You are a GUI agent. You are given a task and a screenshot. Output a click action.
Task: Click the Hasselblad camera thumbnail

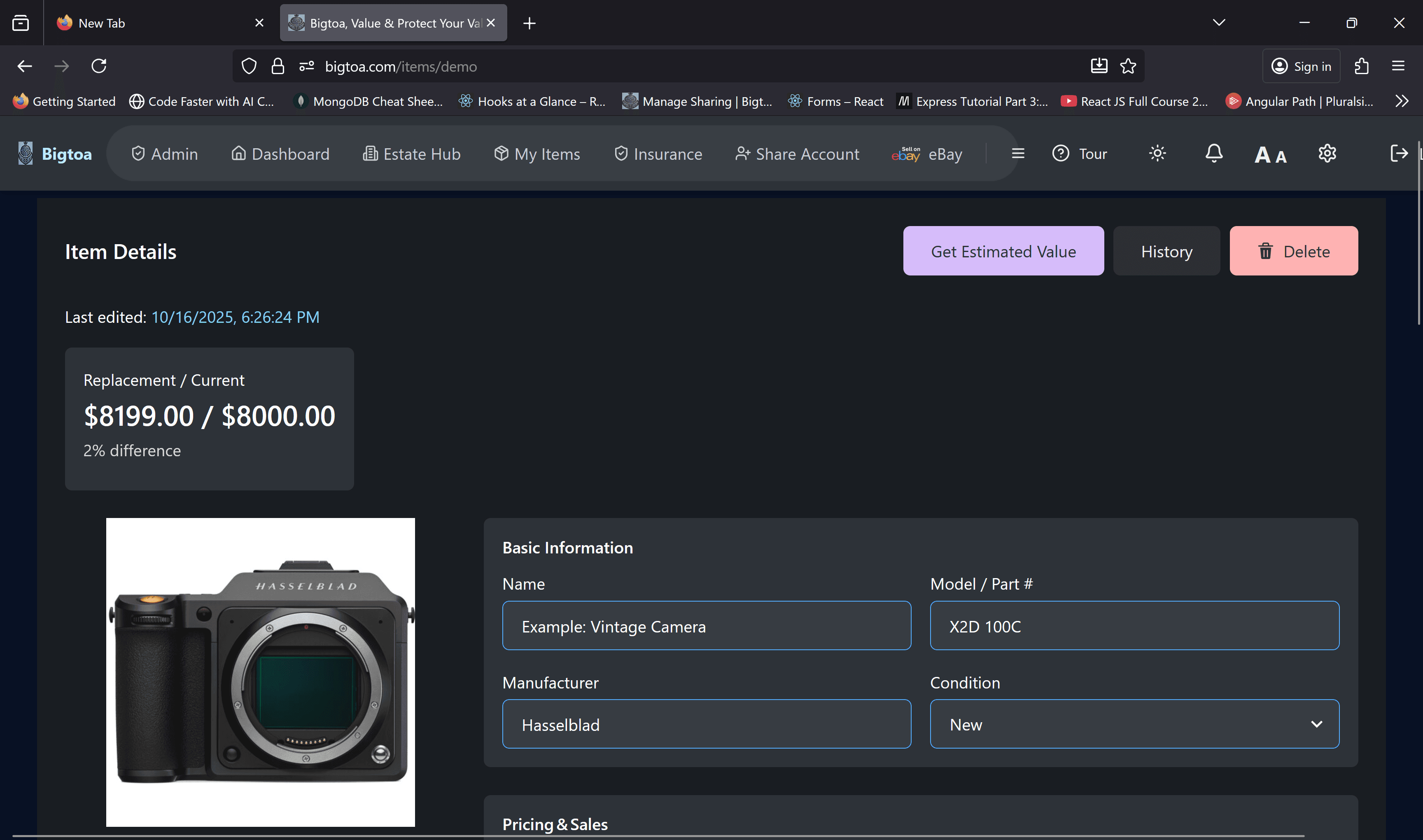click(x=260, y=672)
